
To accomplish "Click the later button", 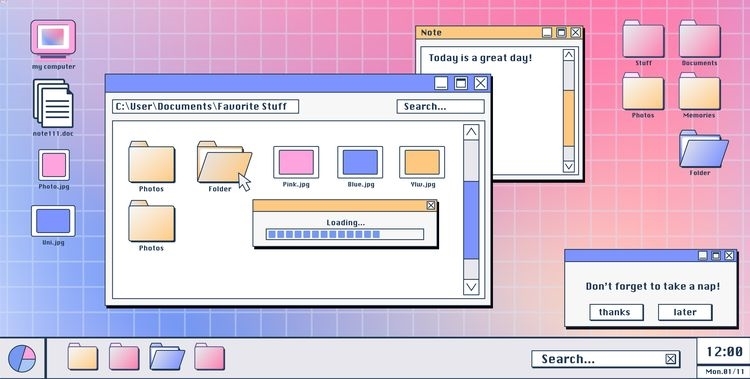I will [685, 312].
